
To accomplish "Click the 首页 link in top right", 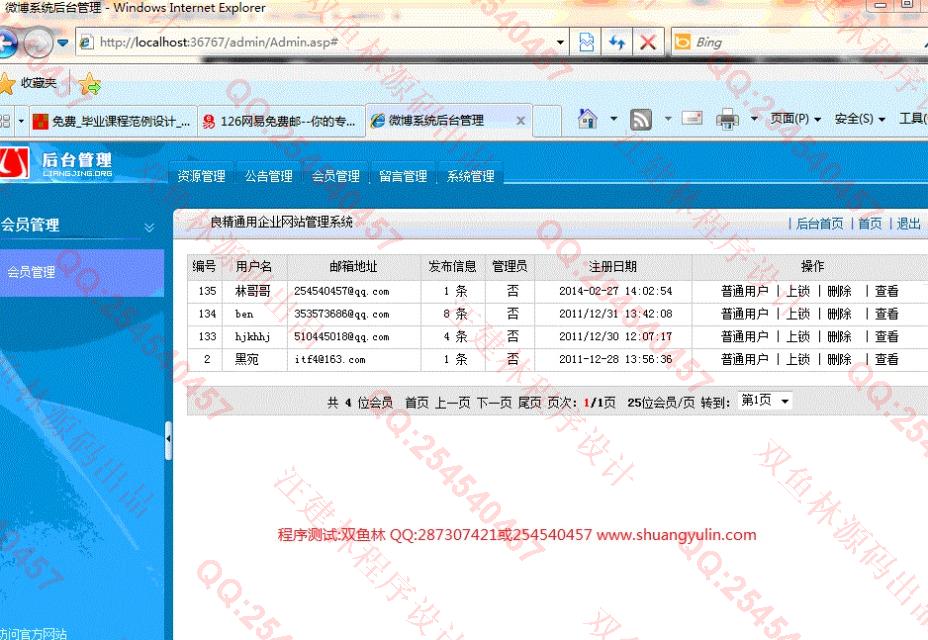I will (870, 224).
